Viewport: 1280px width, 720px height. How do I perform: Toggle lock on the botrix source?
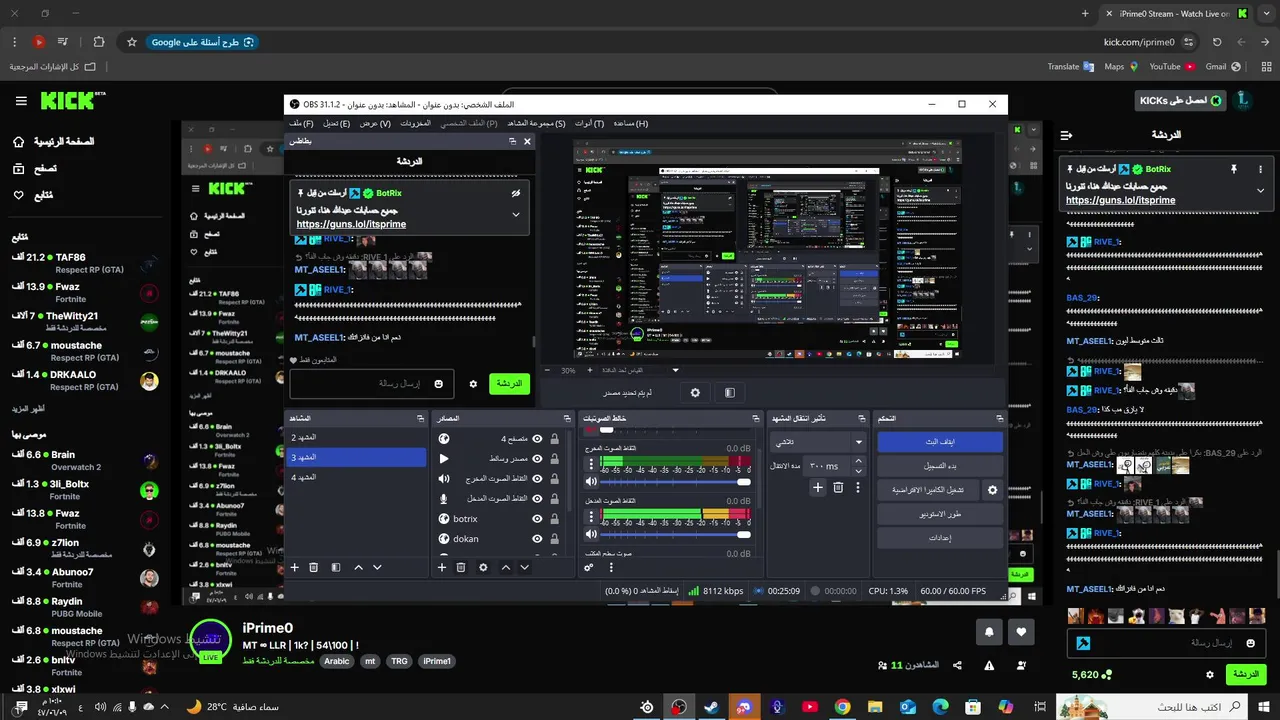click(x=554, y=518)
